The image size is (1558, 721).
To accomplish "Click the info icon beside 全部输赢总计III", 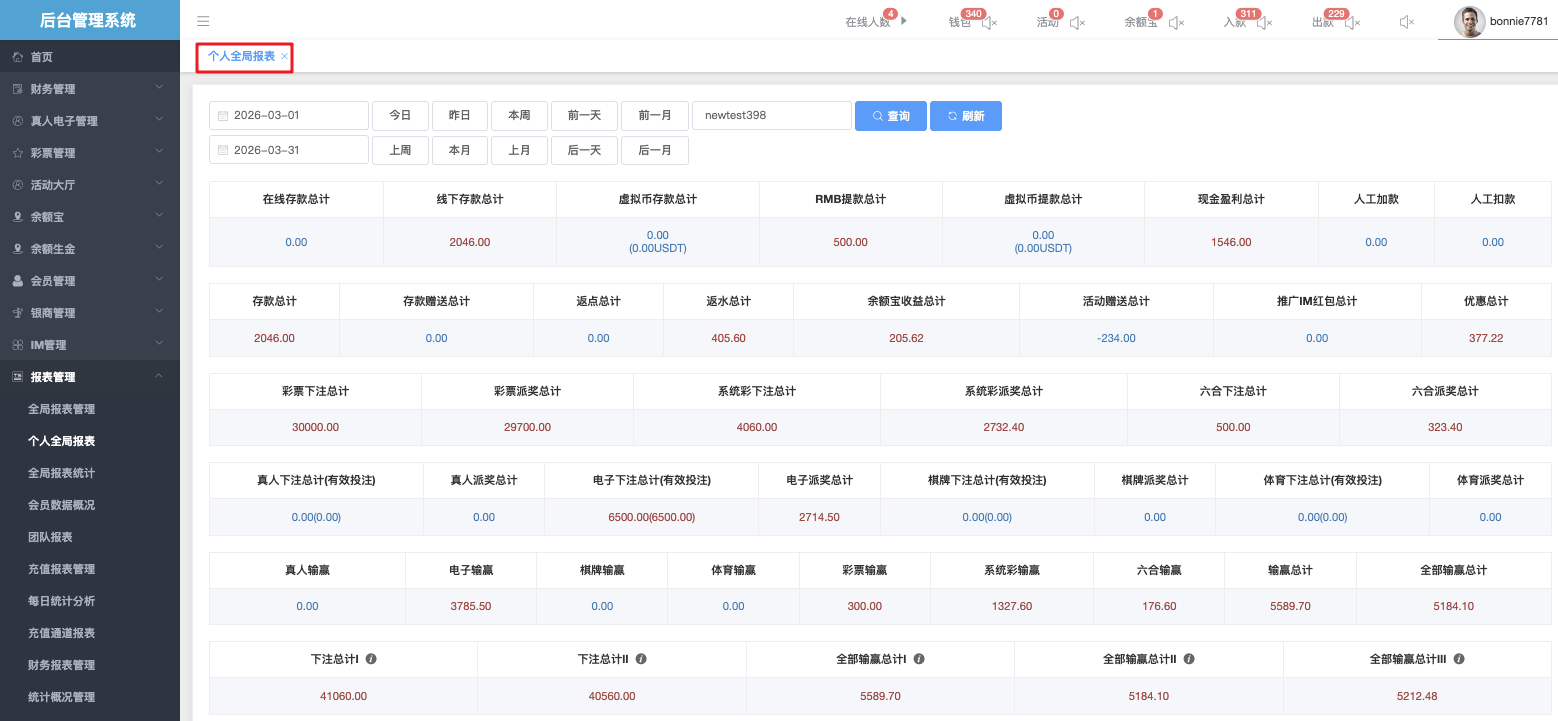I will point(1459,659).
